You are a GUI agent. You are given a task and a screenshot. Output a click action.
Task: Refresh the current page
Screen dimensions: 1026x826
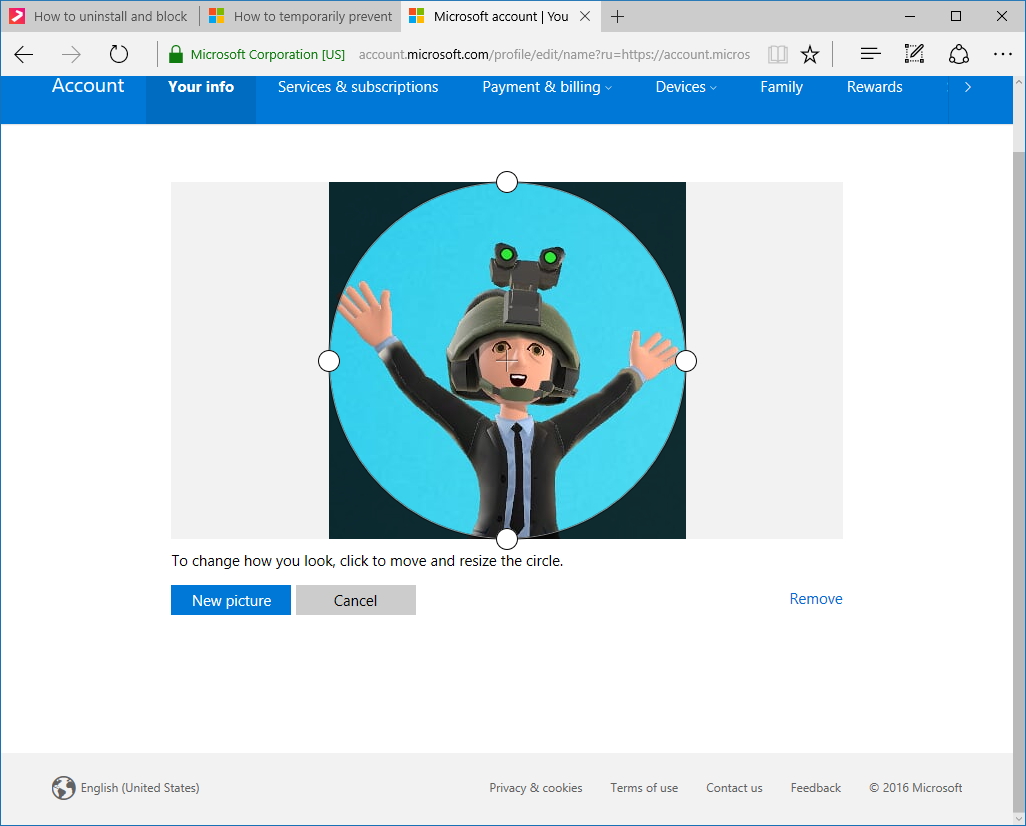[x=119, y=55]
